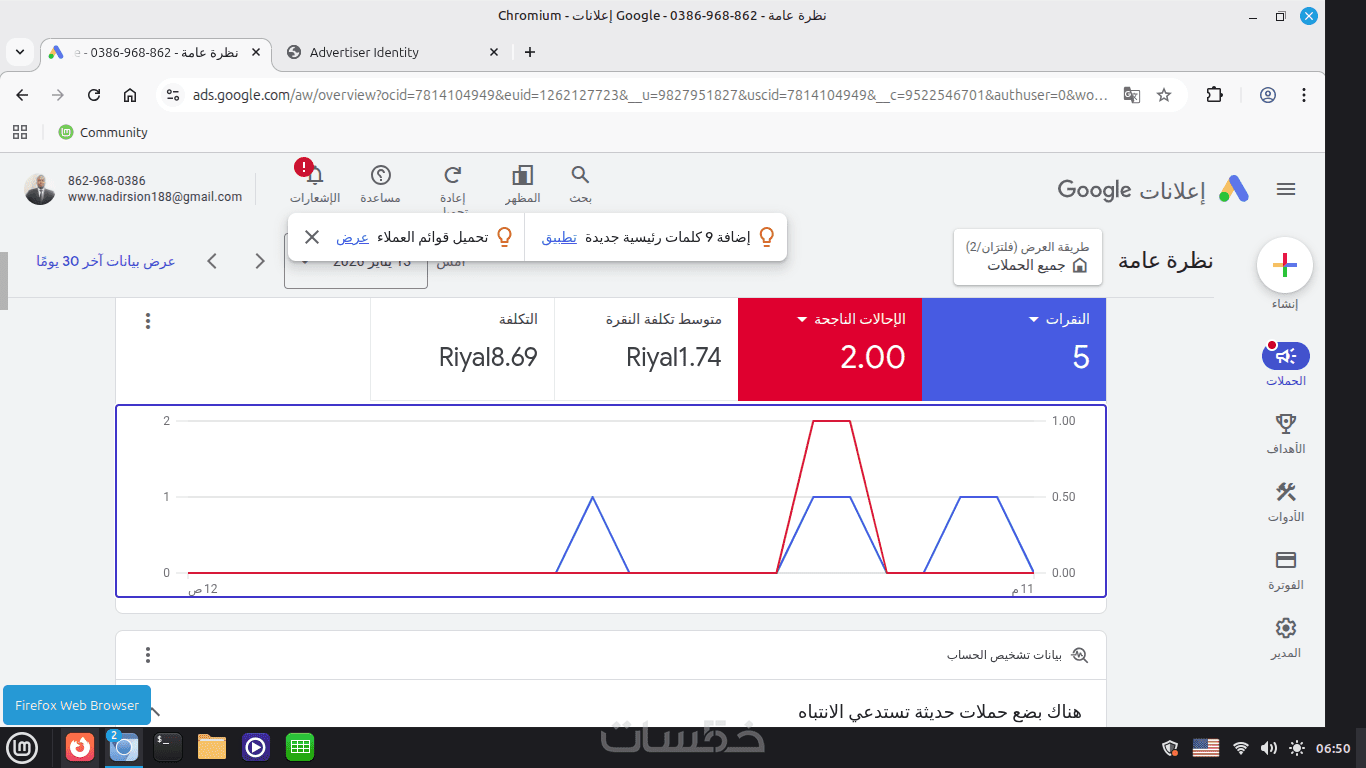Reload the page in Chromium
The height and width of the screenshot is (768, 1366).
coord(94,95)
